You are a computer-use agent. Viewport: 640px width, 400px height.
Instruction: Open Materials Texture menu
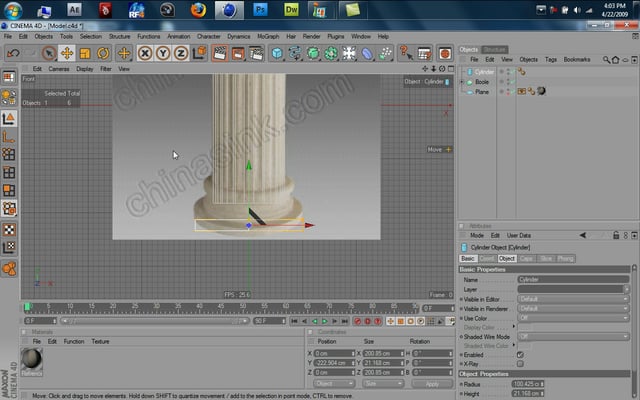point(100,342)
